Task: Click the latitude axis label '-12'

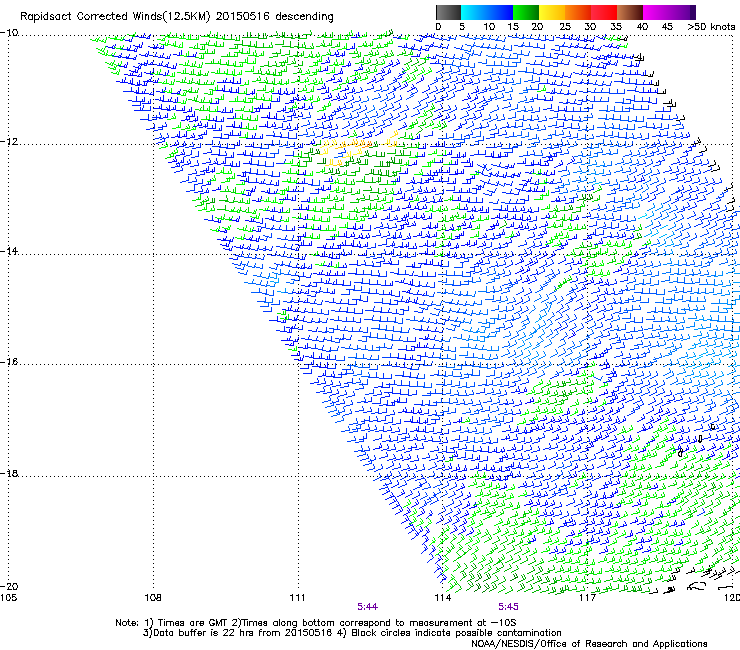Action: coord(9,142)
